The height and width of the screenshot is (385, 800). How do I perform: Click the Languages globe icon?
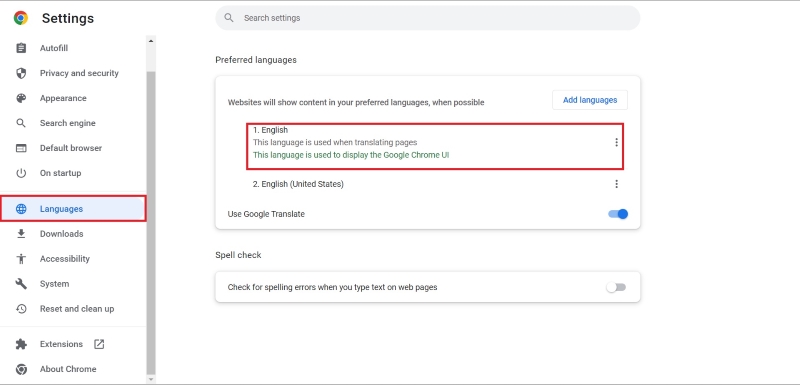point(21,209)
